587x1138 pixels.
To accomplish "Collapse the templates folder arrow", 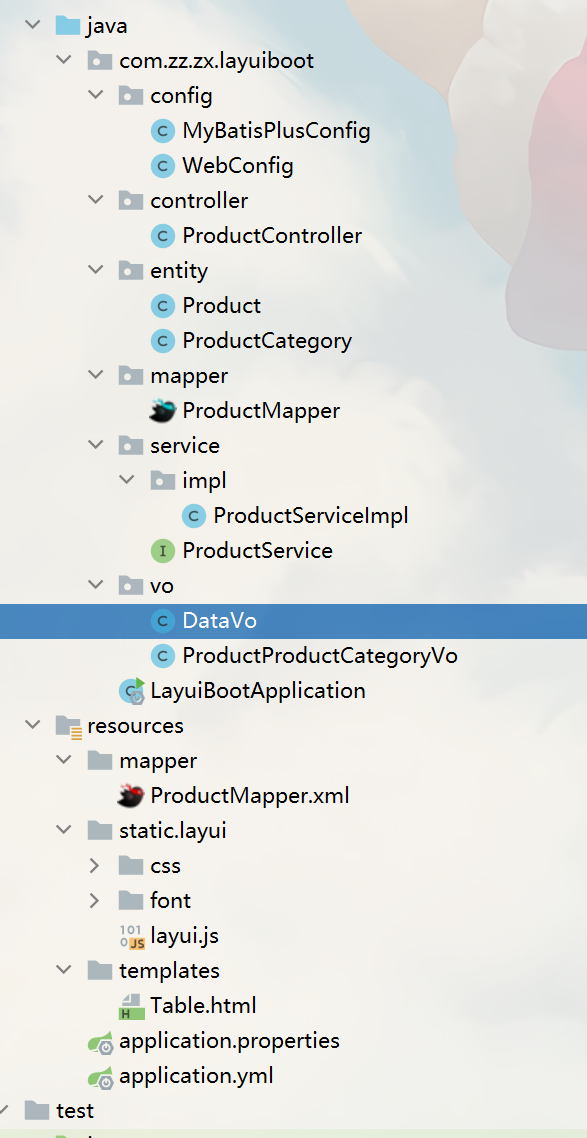I will tap(63, 970).
